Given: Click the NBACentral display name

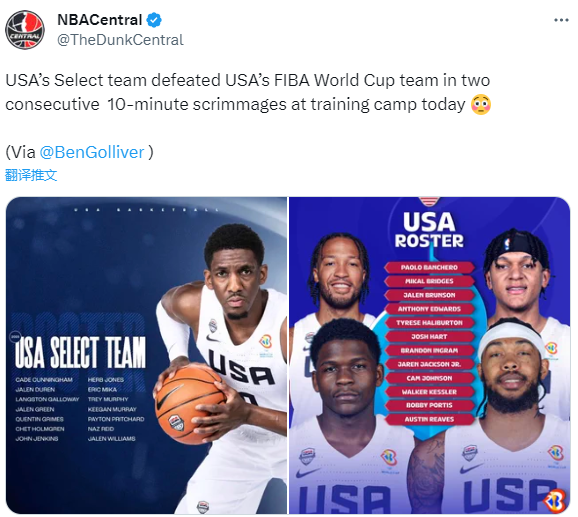Looking at the screenshot, I should pos(100,20).
